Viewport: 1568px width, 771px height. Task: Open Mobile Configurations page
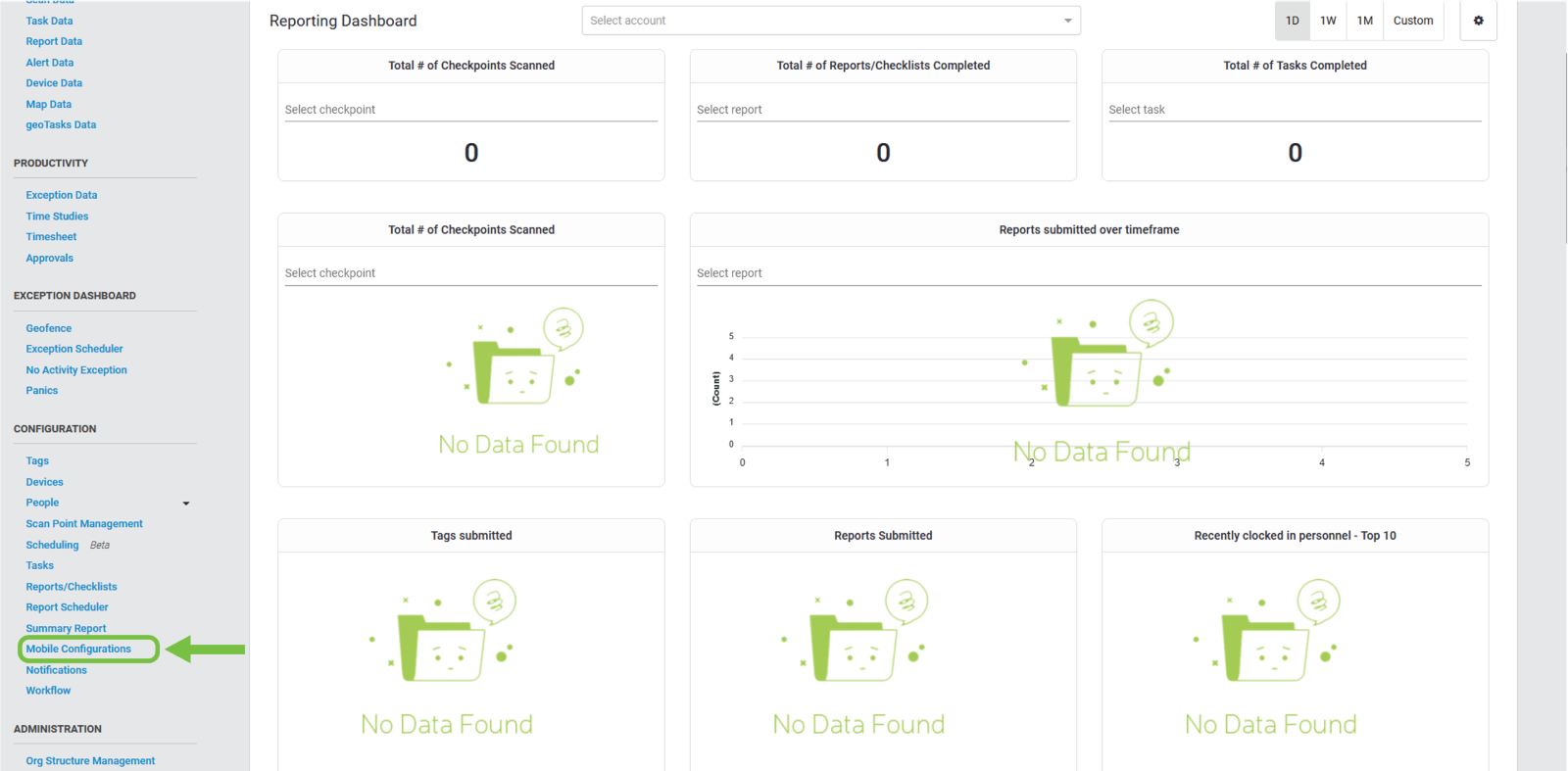click(x=78, y=650)
